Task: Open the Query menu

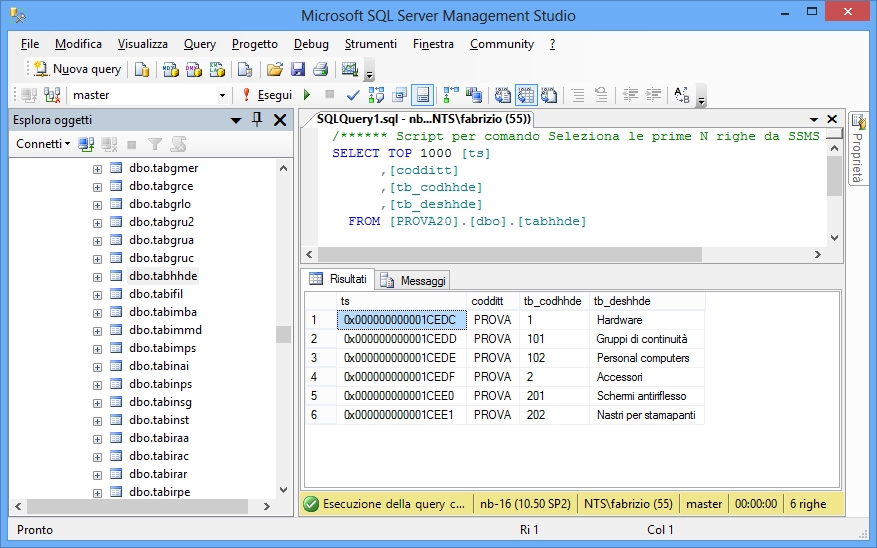Action: tap(199, 44)
